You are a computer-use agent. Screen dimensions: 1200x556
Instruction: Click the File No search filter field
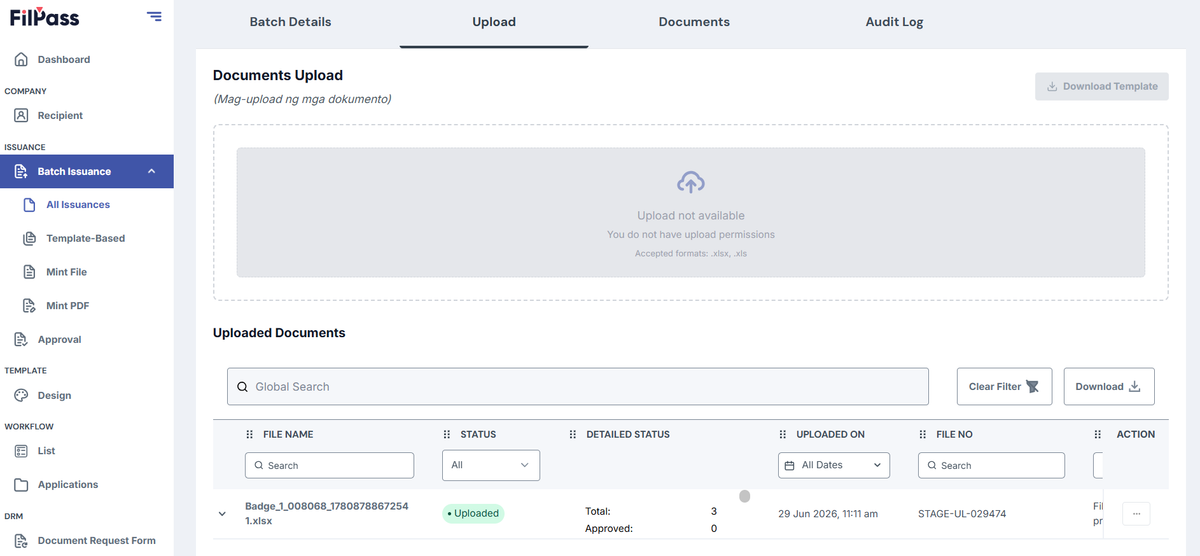coord(992,466)
